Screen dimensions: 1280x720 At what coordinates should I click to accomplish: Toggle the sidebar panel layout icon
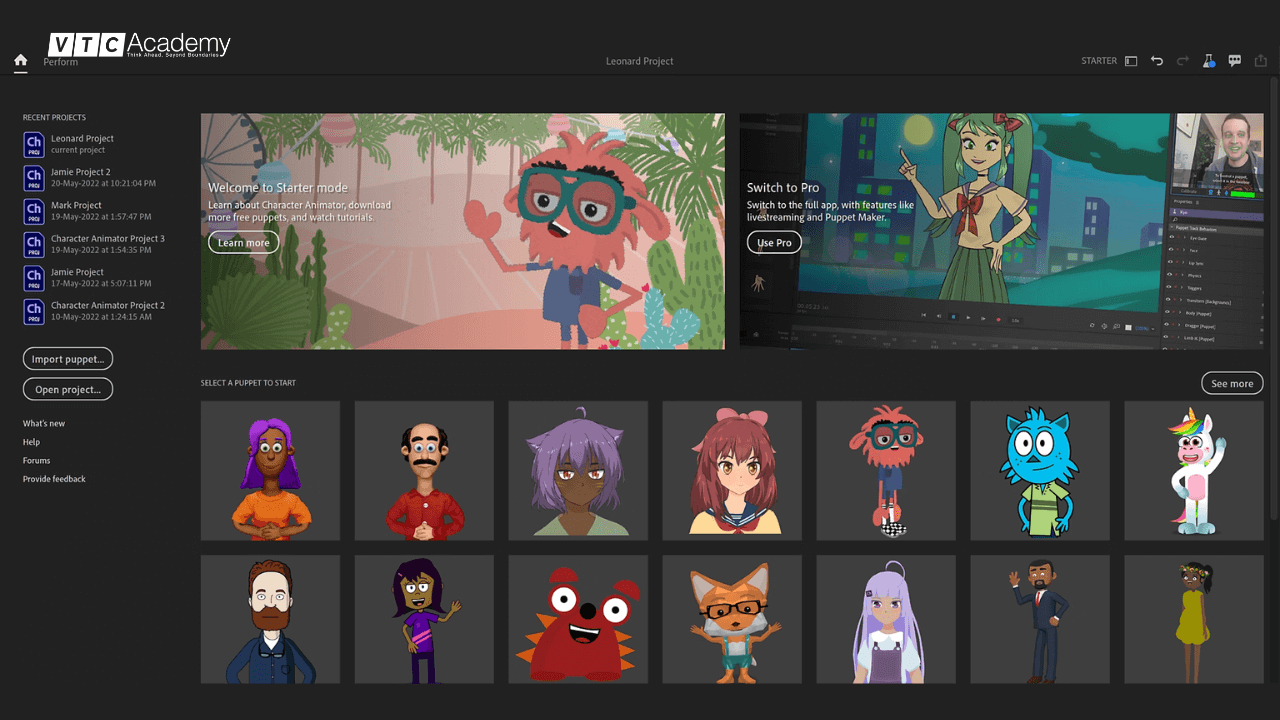[1130, 60]
